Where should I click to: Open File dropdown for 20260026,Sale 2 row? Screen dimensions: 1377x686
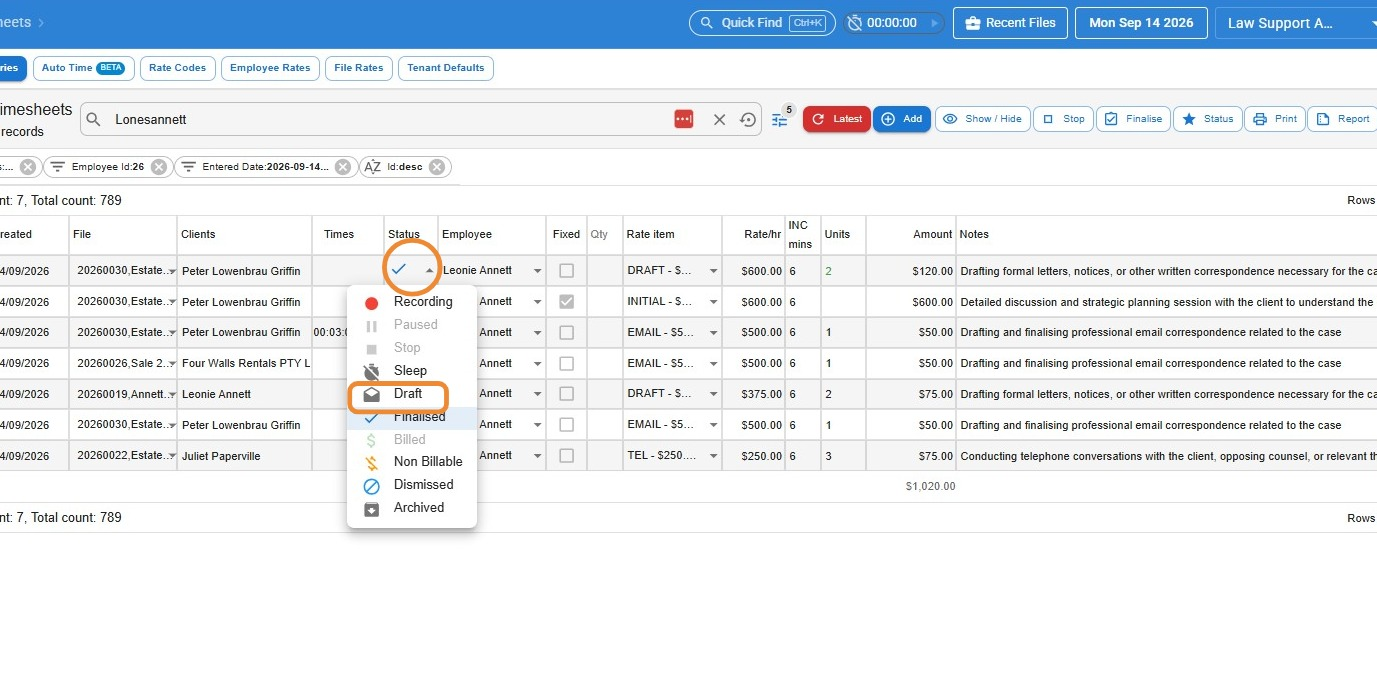pos(173,364)
